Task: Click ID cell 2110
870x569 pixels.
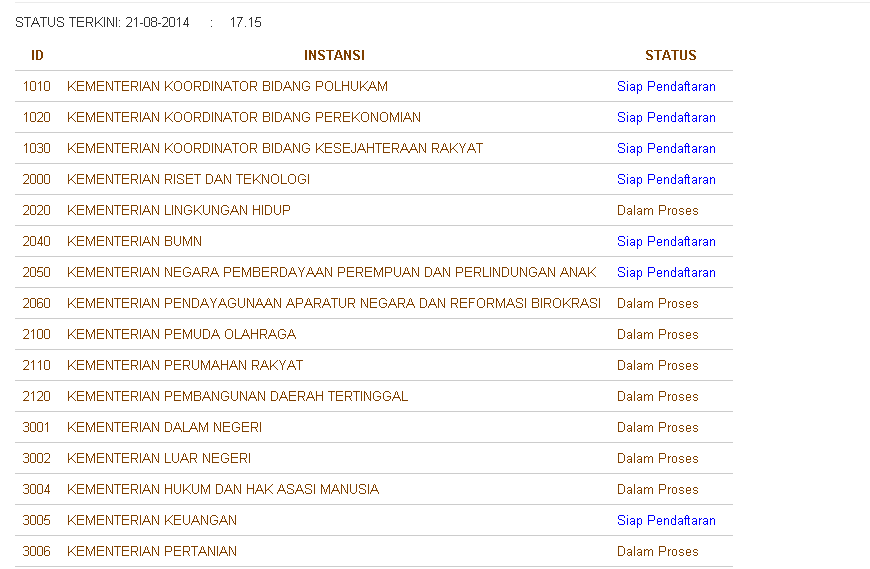Action: tap(37, 366)
